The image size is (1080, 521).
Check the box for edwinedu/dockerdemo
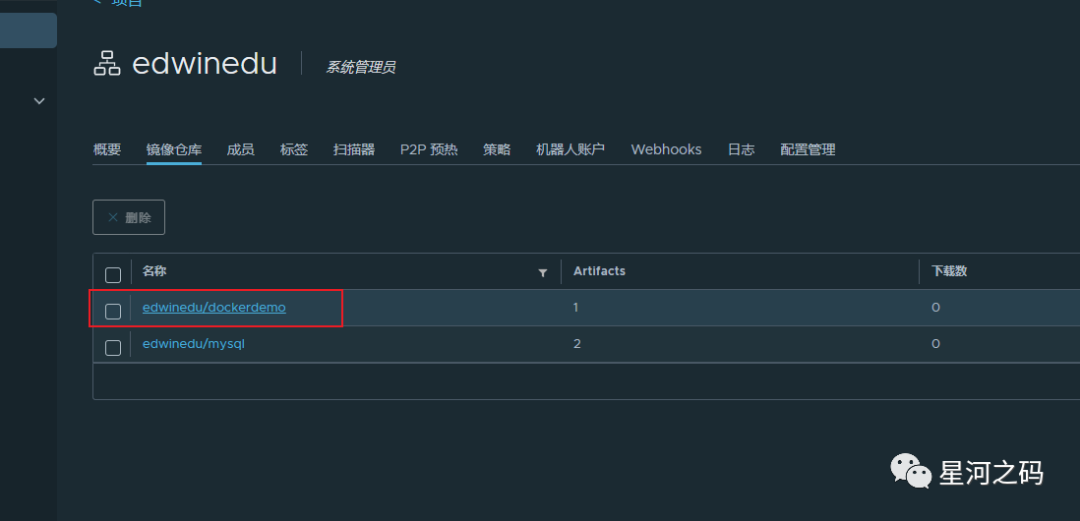tap(113, 311)
